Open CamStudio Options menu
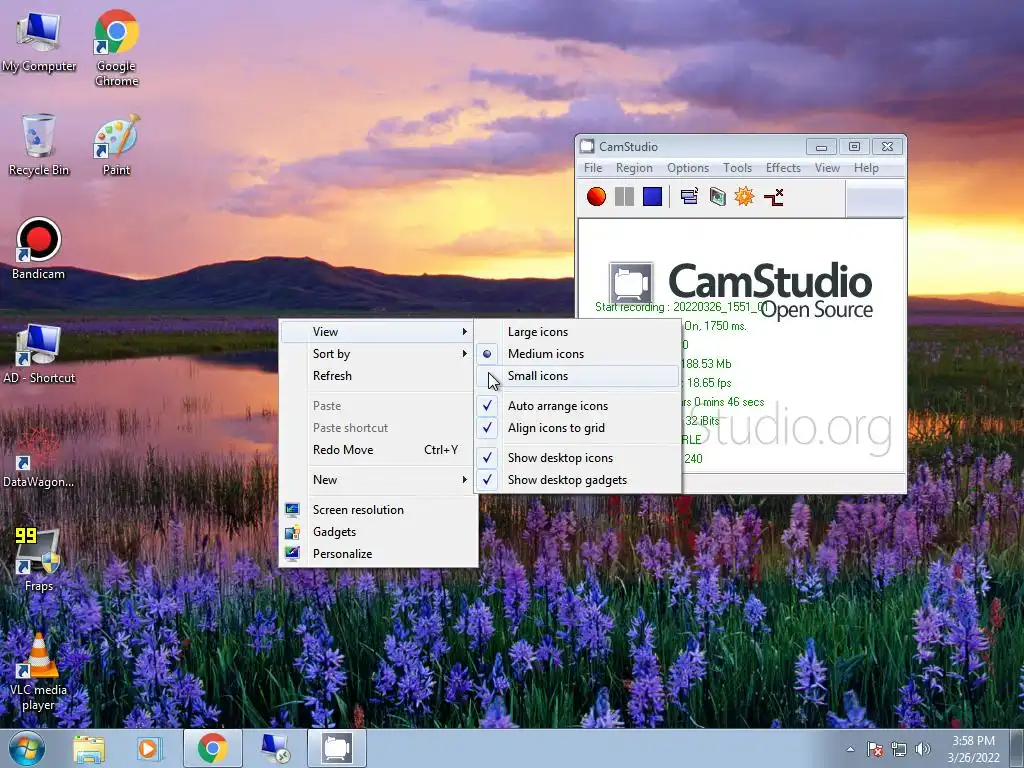Image resolution: width=1024 pixels, height=768 pixels. tap(688, 168)
